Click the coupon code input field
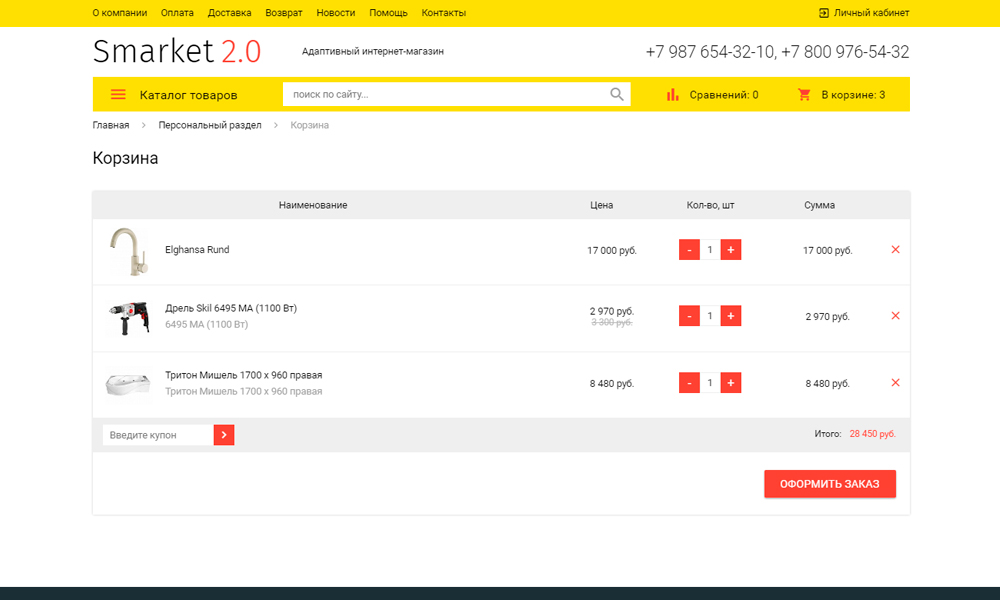Image resolution: width=1000 pixels, height=600 pixels. pos(158,435)
